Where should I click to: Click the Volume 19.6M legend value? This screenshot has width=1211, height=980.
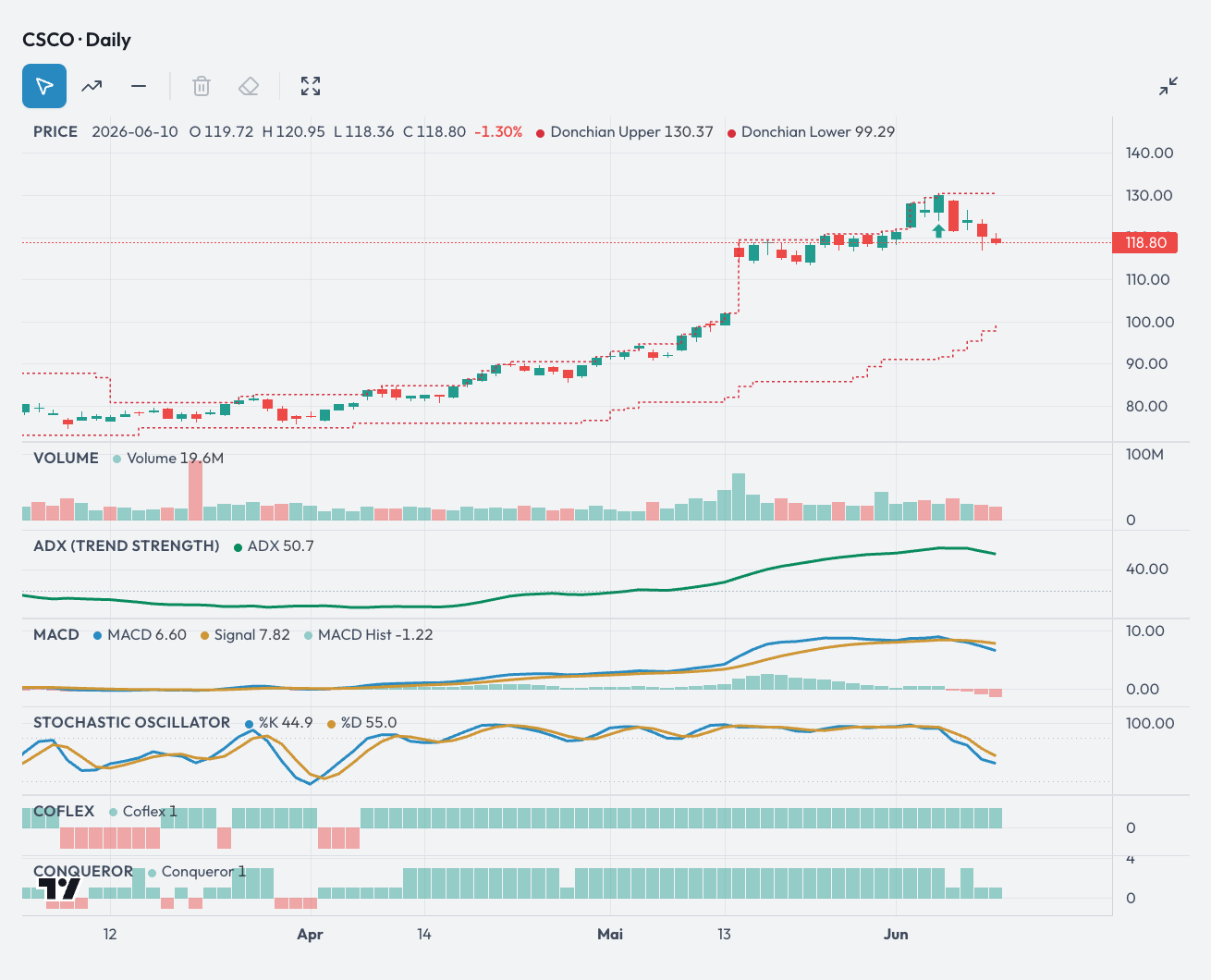tap(175, 458)
